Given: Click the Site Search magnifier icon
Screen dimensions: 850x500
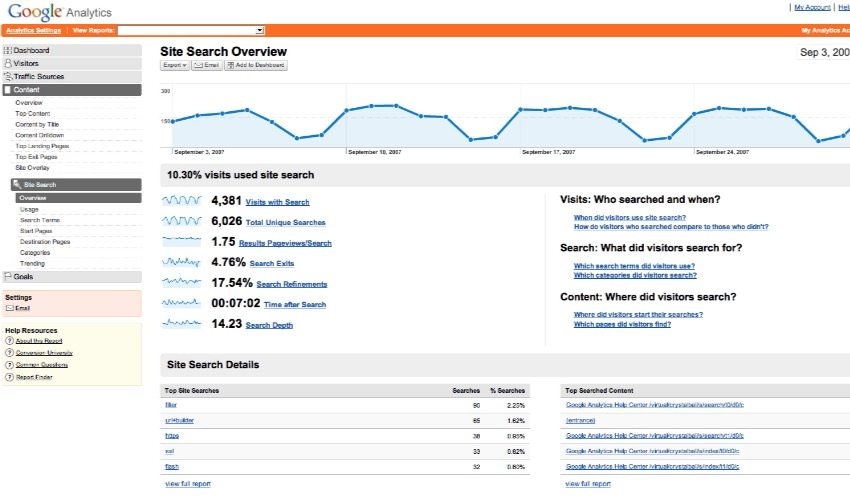Looking at the screenshot, I should click(x=17, y=185).
